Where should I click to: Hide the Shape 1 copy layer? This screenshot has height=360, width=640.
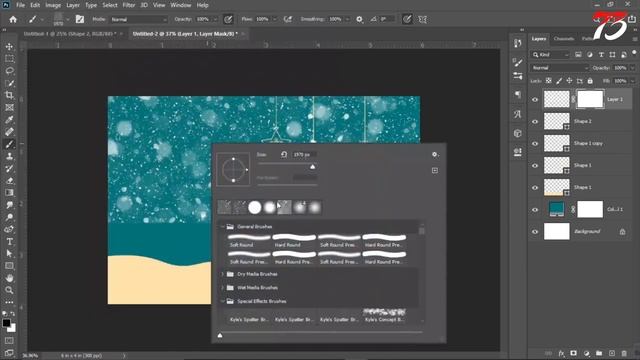[535, 143]
